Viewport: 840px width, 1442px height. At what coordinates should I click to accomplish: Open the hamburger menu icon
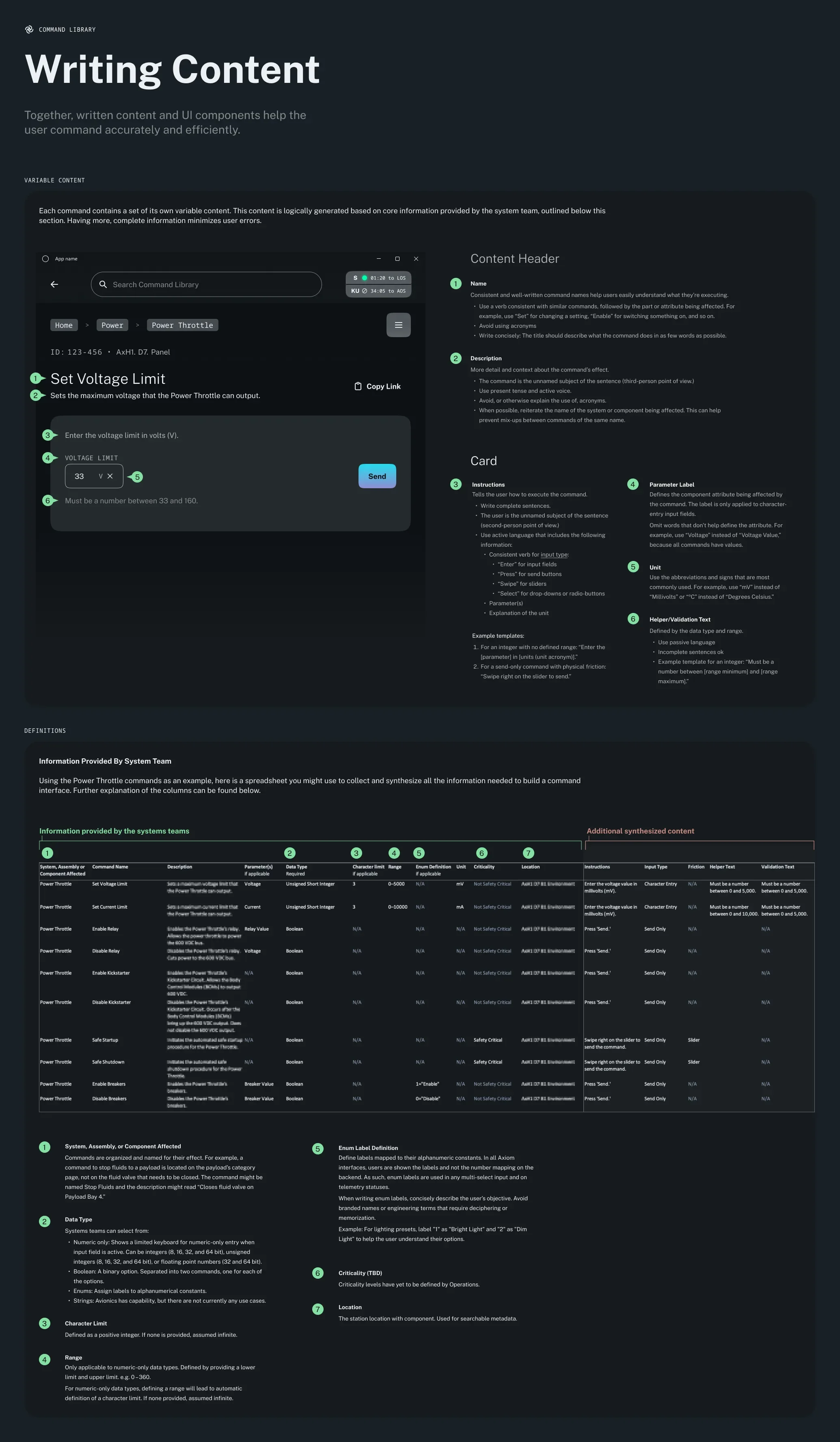pos(398,325)
